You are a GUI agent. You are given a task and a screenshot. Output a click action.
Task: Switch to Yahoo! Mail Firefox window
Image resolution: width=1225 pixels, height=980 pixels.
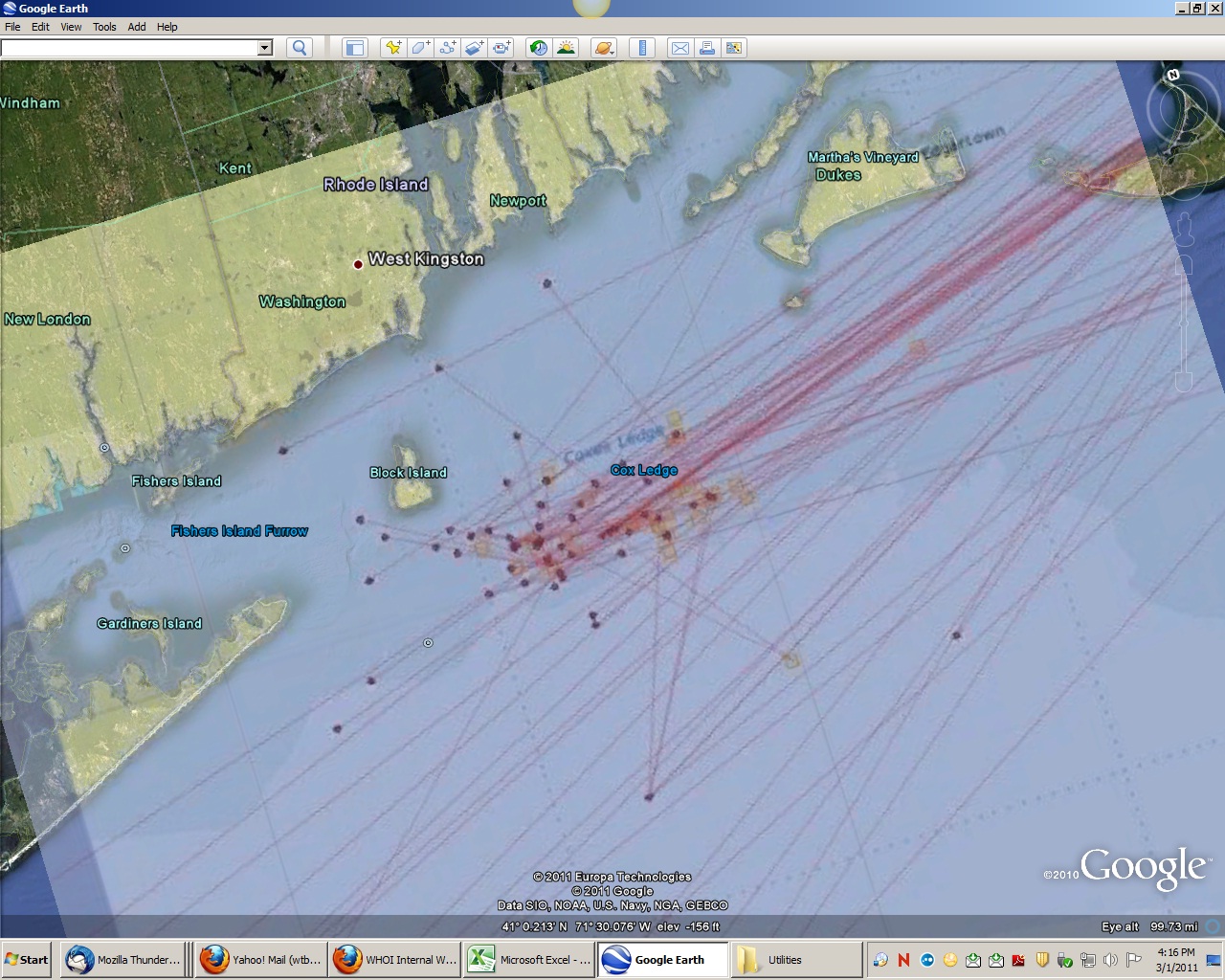260,960
